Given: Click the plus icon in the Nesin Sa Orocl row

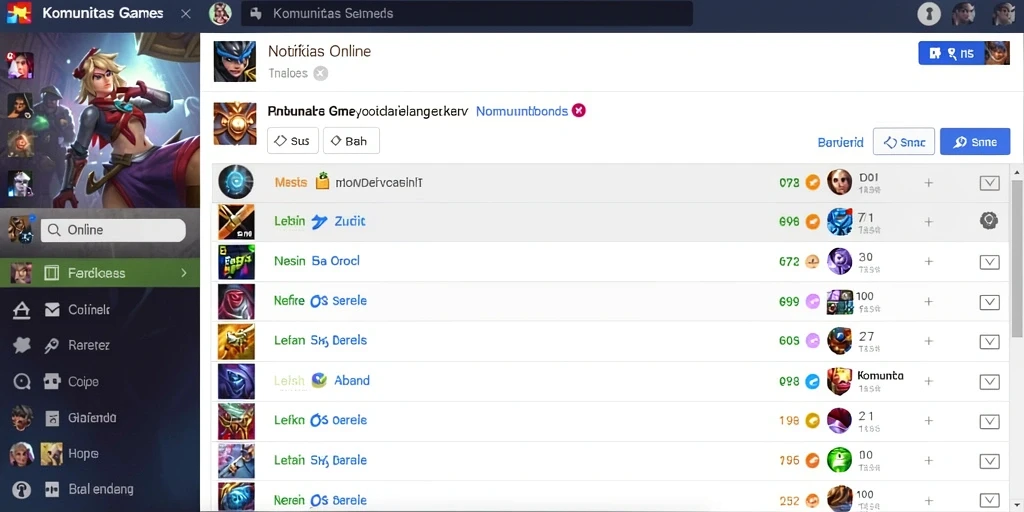Looking at the screenshot, I should click(x=928, y=261).
